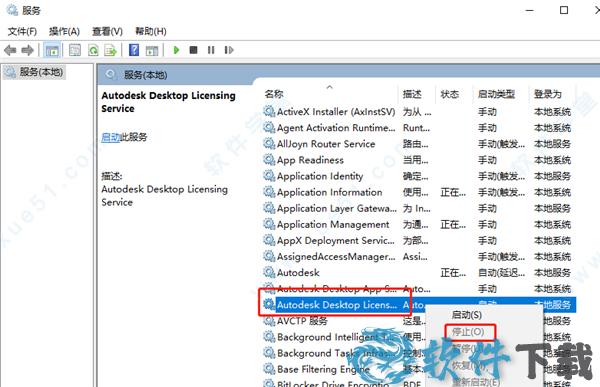Click gear icon beside Application Identity
This screenshot has height=387, width=600.
269,176
